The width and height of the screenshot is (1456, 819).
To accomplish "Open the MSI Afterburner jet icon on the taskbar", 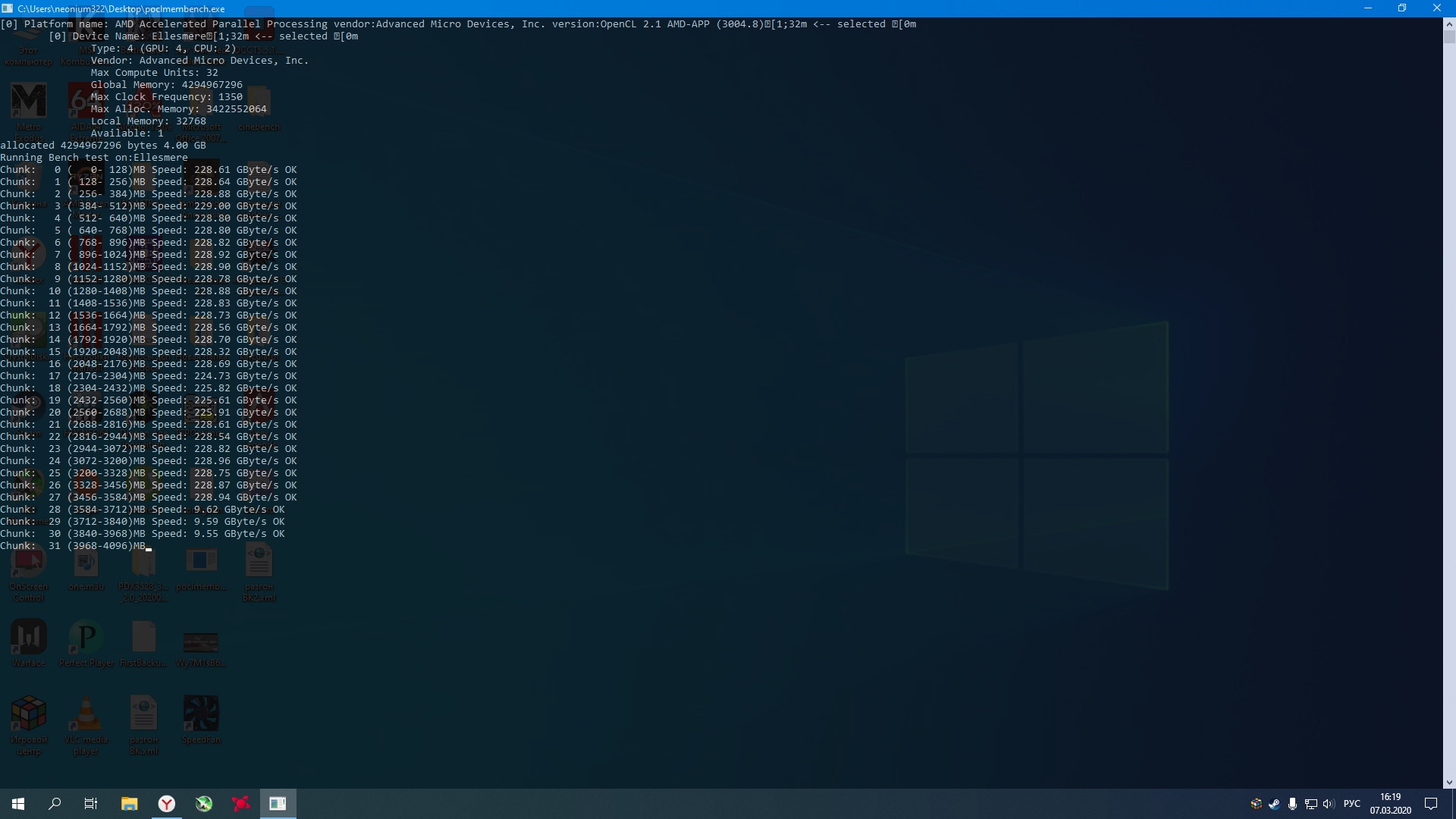I will 204,804.
